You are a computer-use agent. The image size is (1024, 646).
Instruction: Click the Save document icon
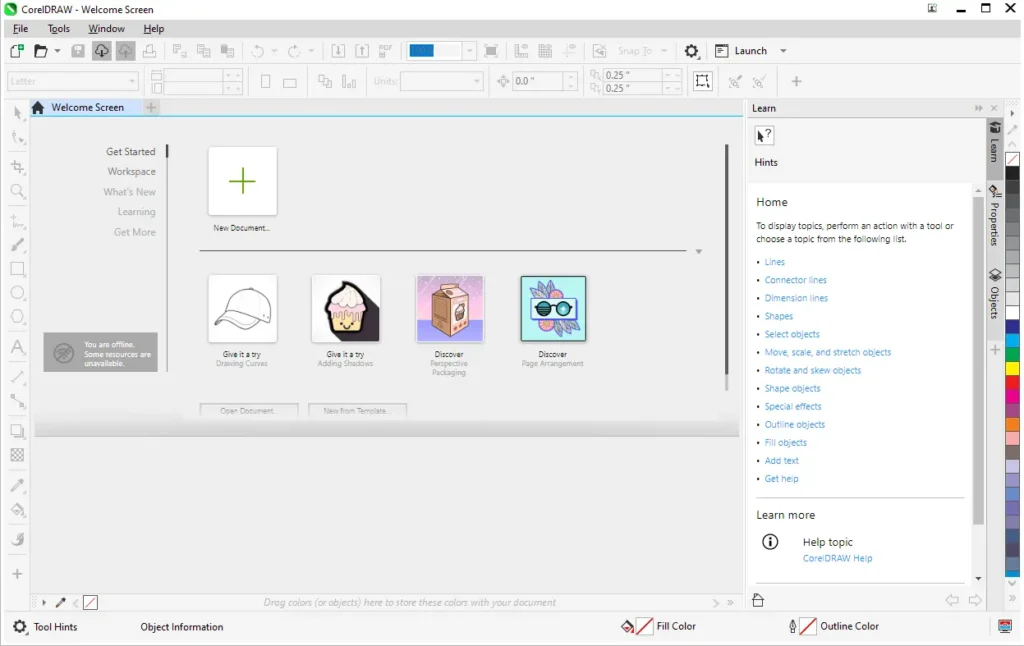[76, 50]
